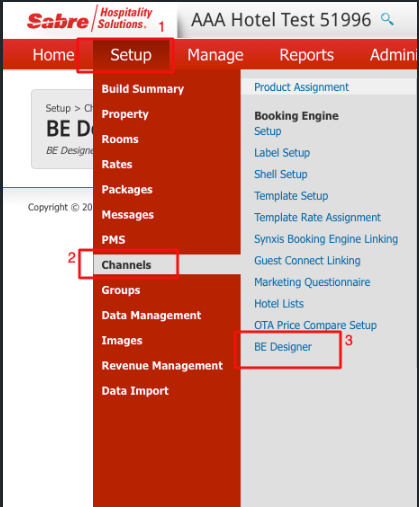The image size is (419, 507).
Task: Open the Manage menu
Action: [x=215, y=55]
